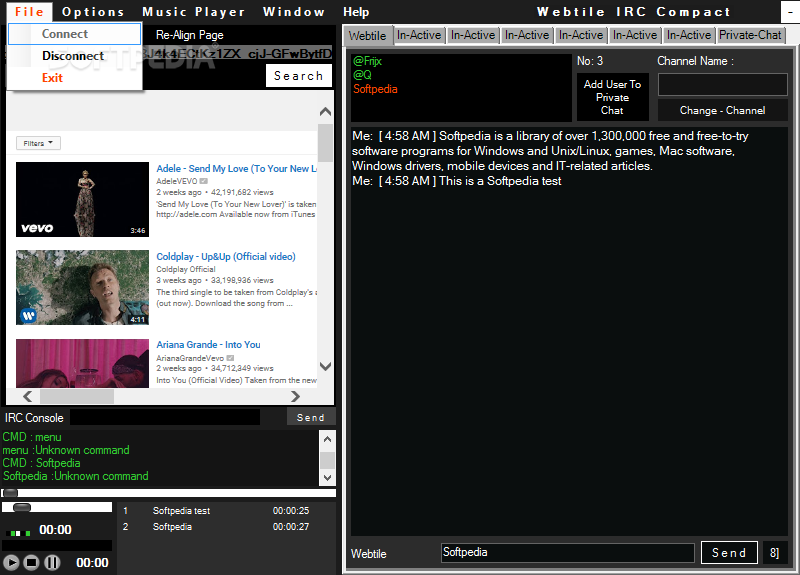Select the first In-Active tab
800x575 pixels.
click(x=418, y=35)
